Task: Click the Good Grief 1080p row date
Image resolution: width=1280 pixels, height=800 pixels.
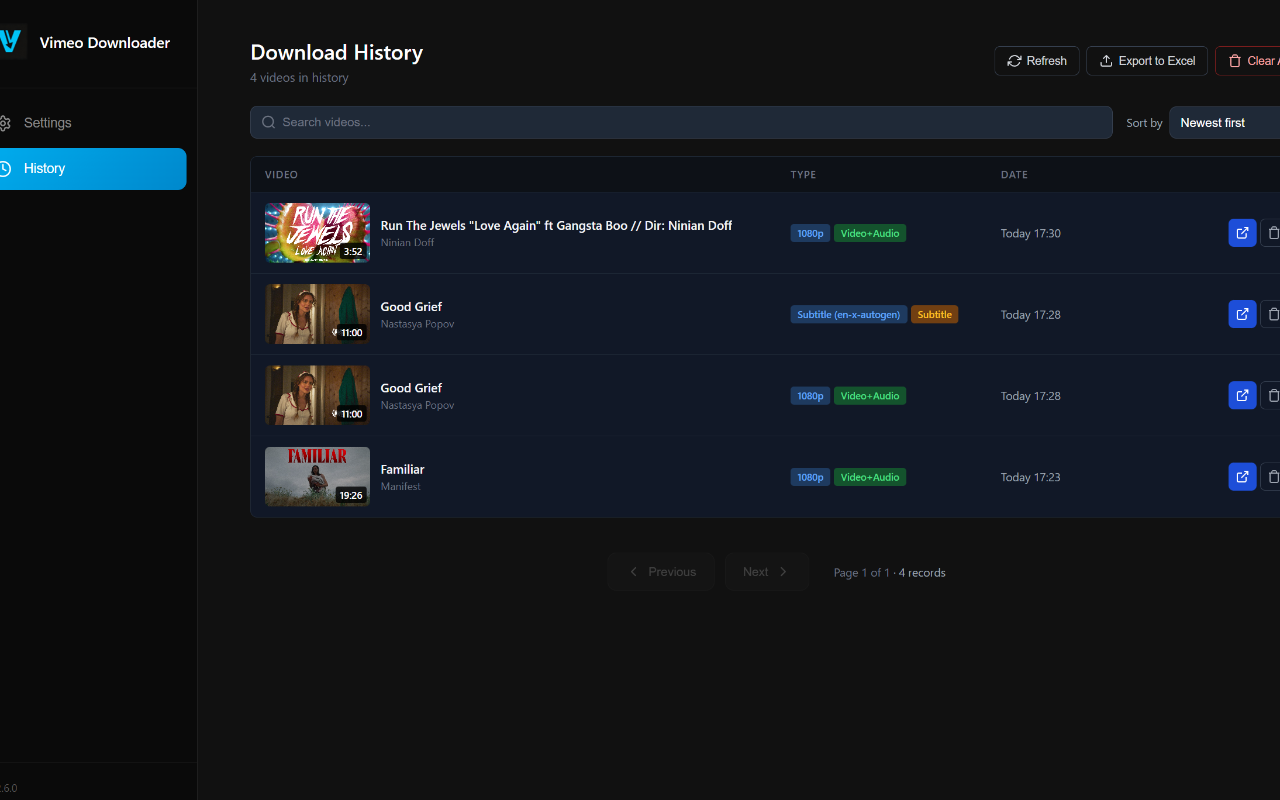Action: 1031,396
